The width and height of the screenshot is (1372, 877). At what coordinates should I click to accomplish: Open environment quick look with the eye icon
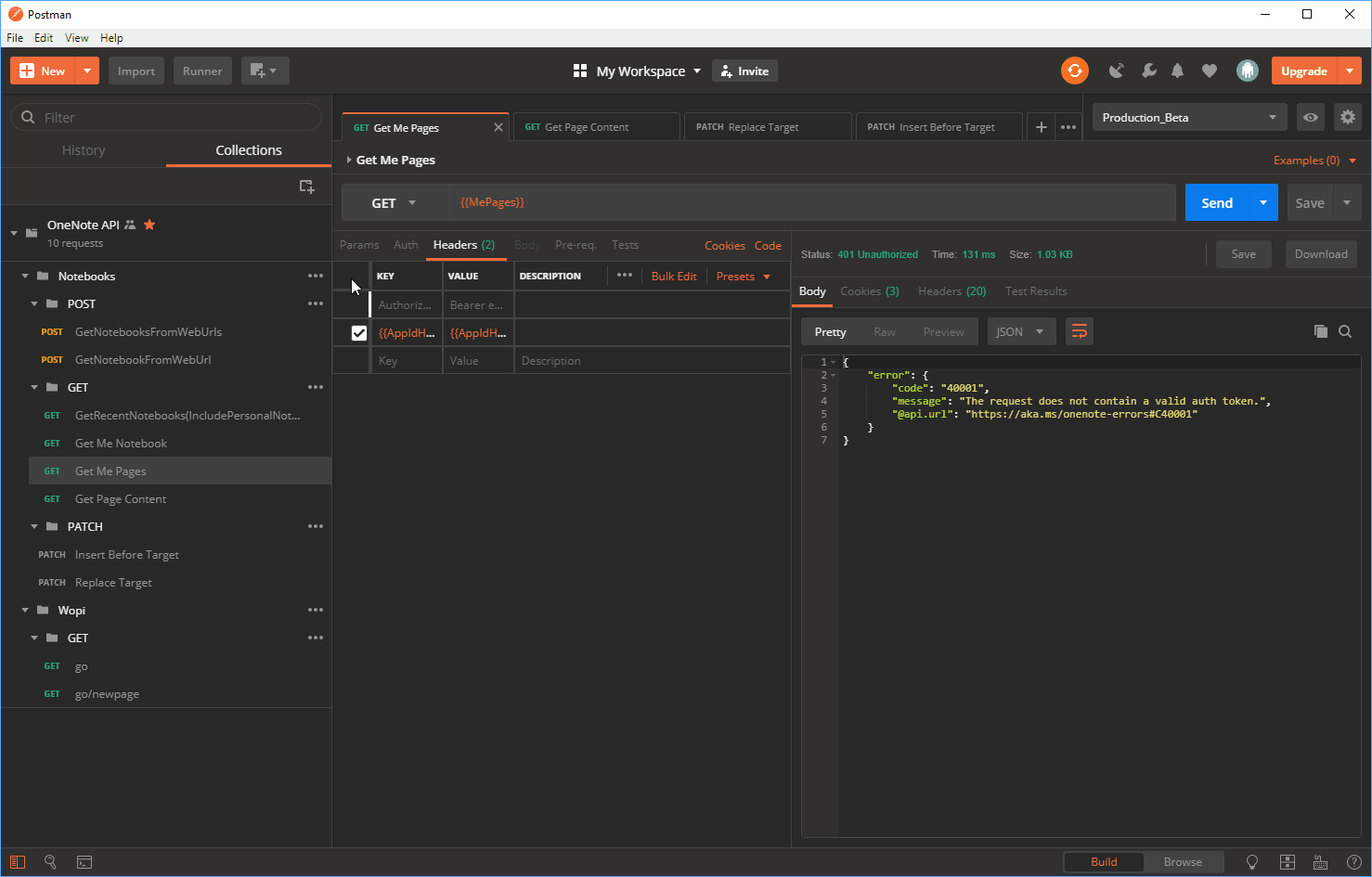tap(1310, 117)
